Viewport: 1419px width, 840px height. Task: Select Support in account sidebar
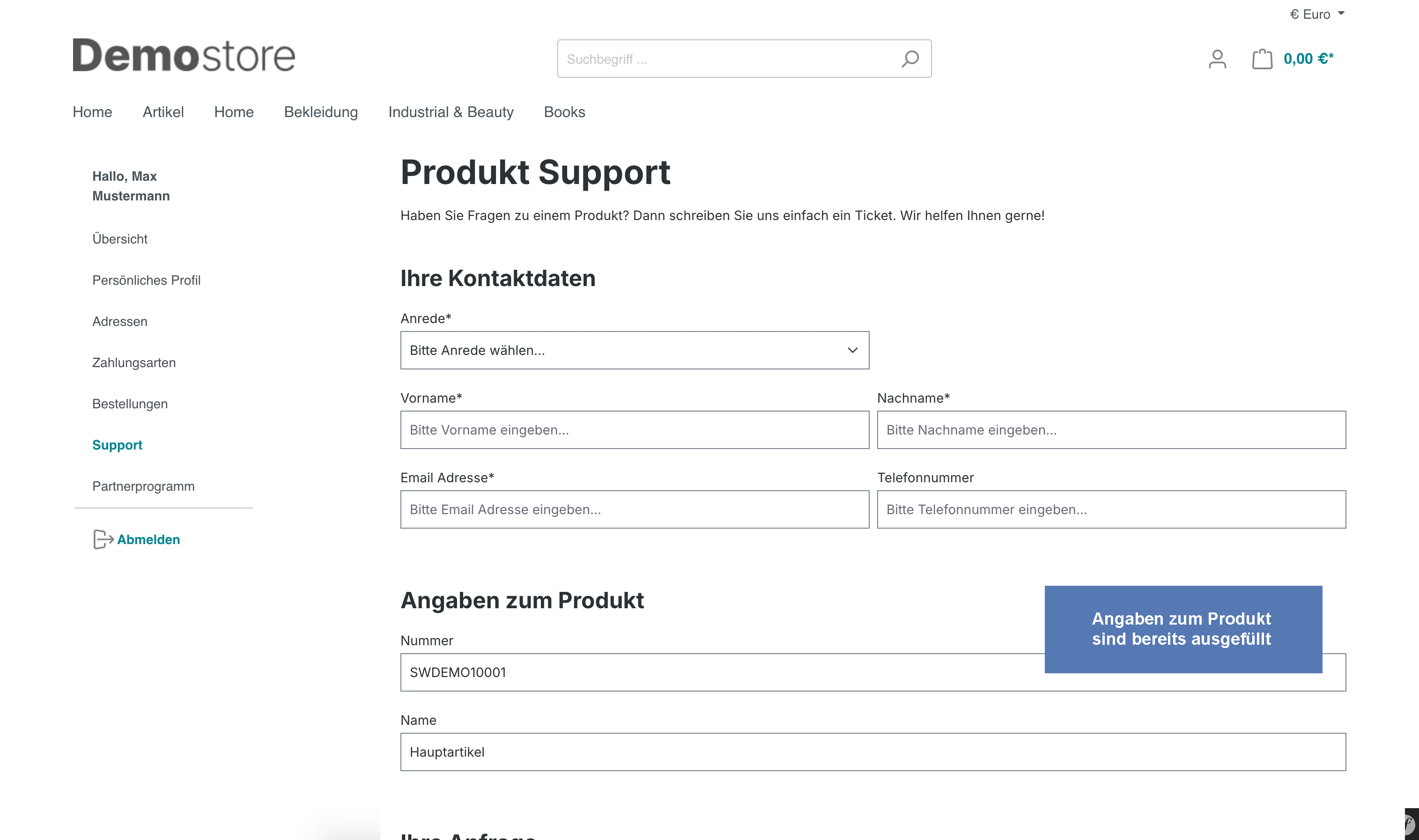pyautogui.click(x=117, y=445)
